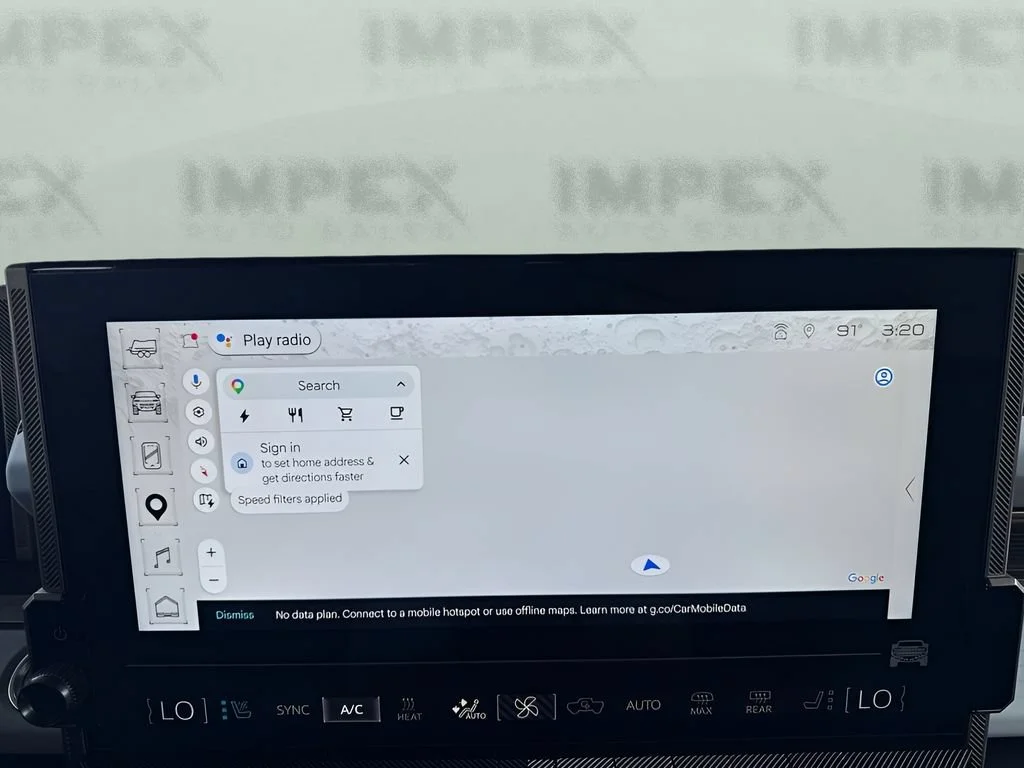
Task: Expand the right side panel chevron
Action: 910,489
